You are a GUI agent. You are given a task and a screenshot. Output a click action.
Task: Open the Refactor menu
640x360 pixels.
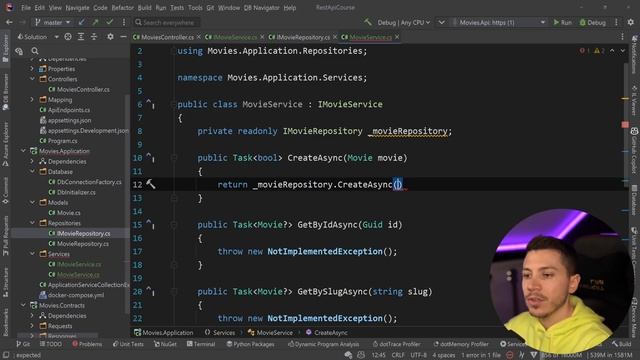tap(122, 7)
